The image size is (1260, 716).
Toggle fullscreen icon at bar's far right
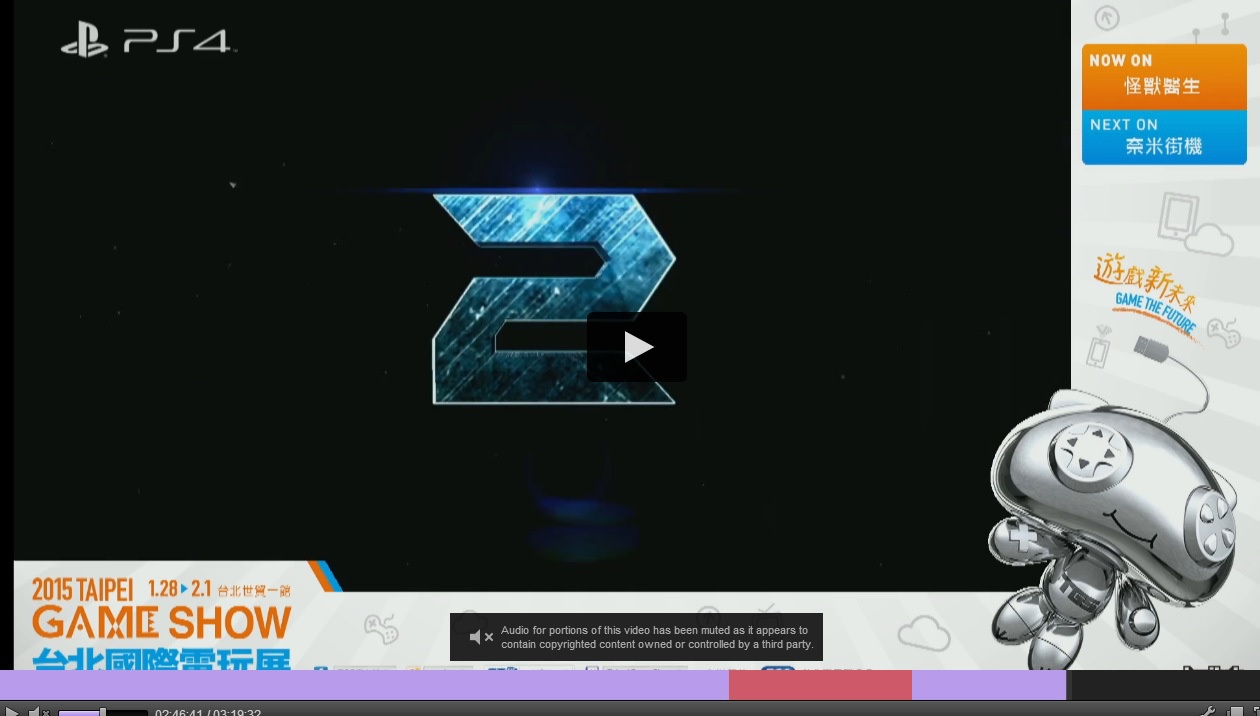click(x=1256, y=712)
